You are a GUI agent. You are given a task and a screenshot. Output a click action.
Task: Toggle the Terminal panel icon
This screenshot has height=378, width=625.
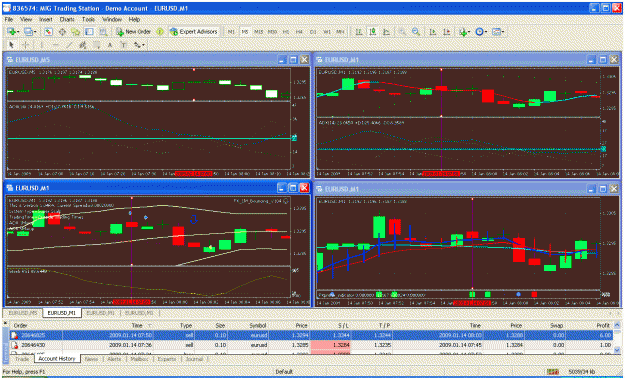point(89,32)
